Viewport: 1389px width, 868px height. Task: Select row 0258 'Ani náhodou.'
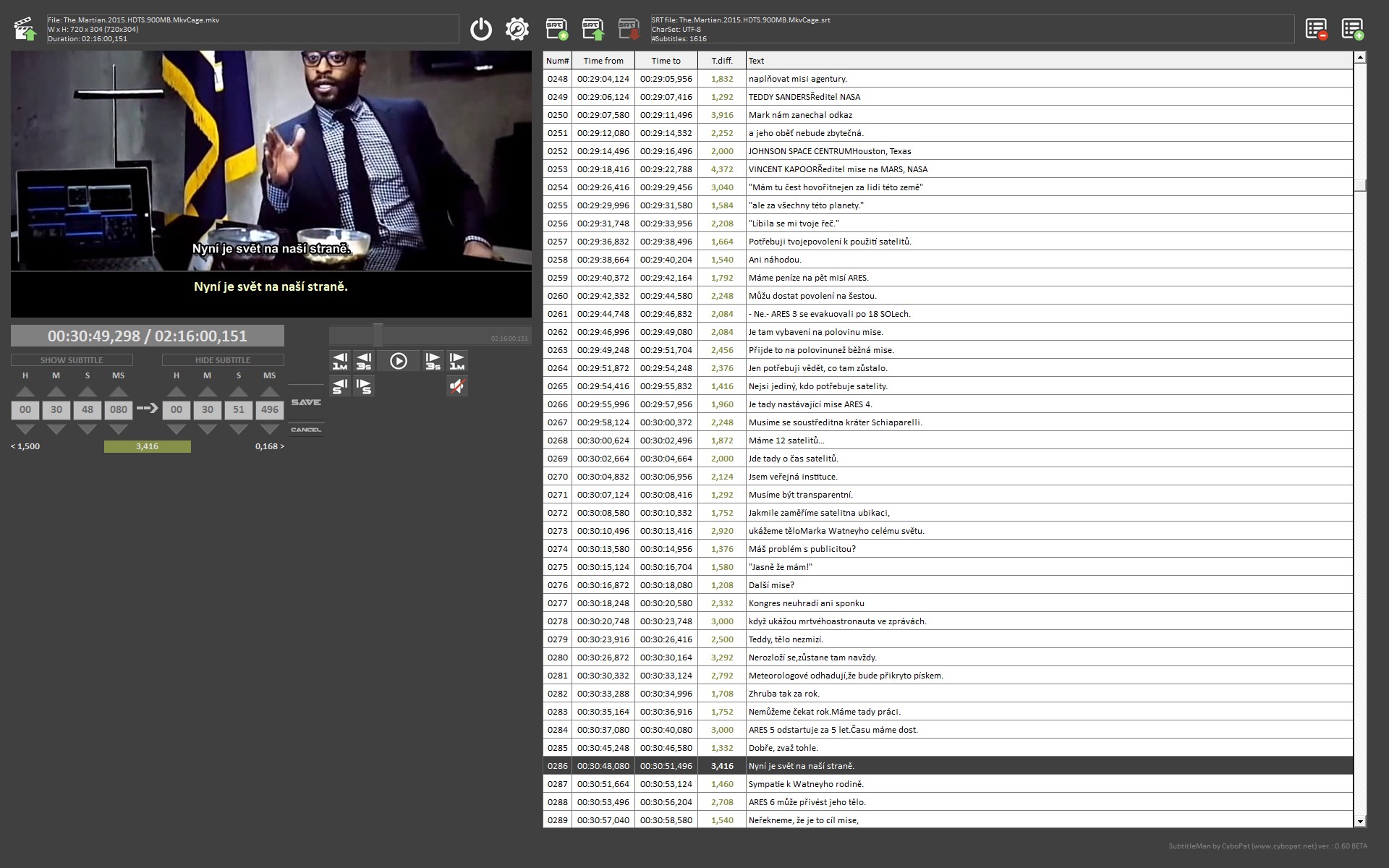948,260
